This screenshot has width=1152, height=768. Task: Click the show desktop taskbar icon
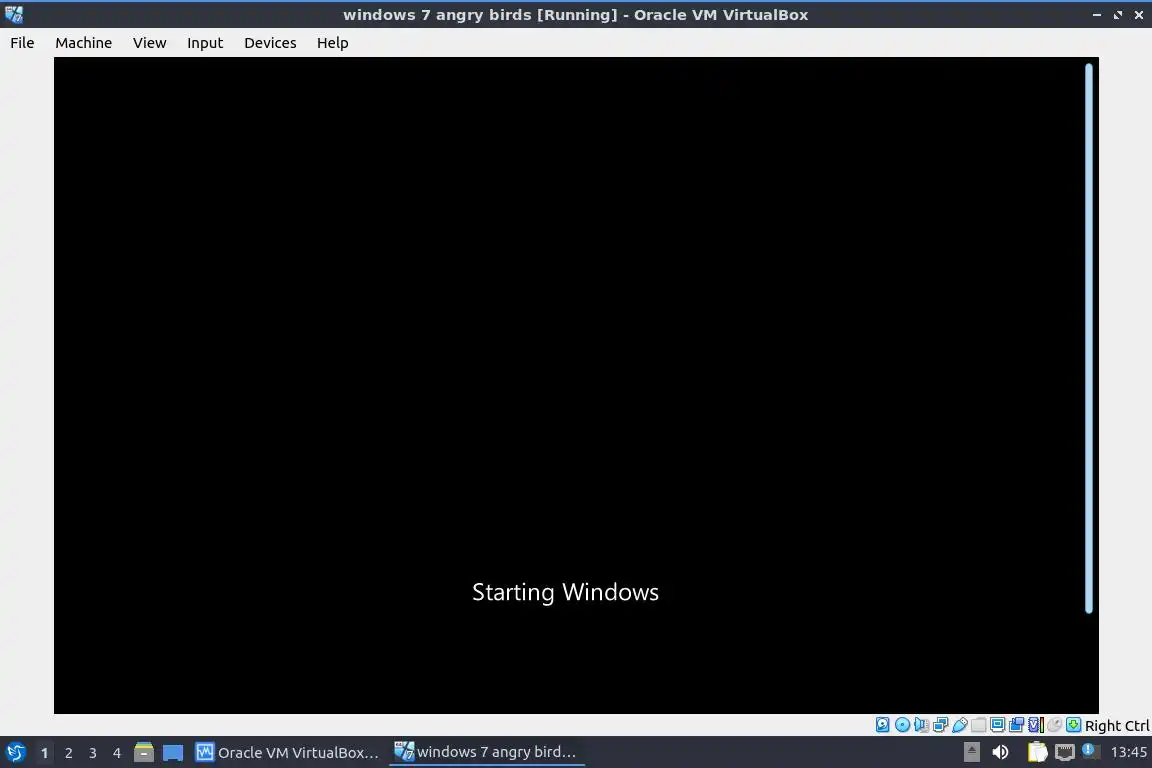pyautogui.click(x=173, y=753)
